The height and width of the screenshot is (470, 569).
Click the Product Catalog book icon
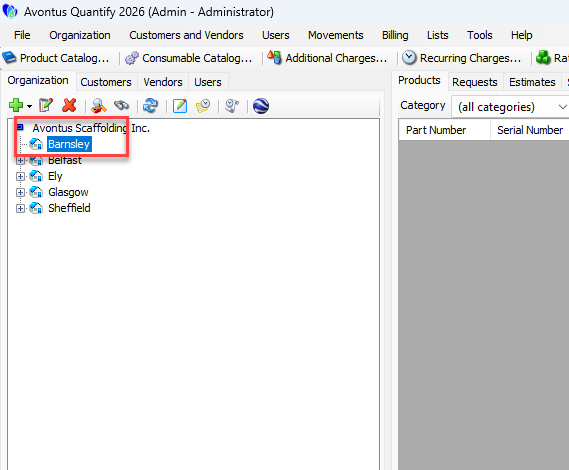[9, 58]
